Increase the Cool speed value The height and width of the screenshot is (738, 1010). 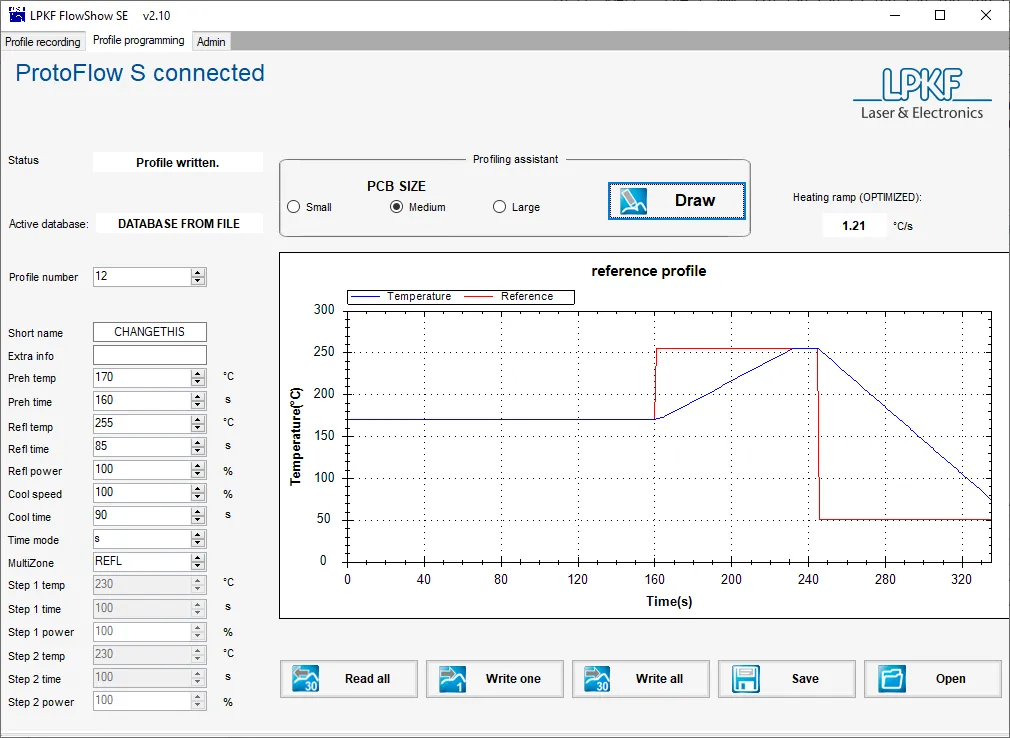[x=198, y=489]
